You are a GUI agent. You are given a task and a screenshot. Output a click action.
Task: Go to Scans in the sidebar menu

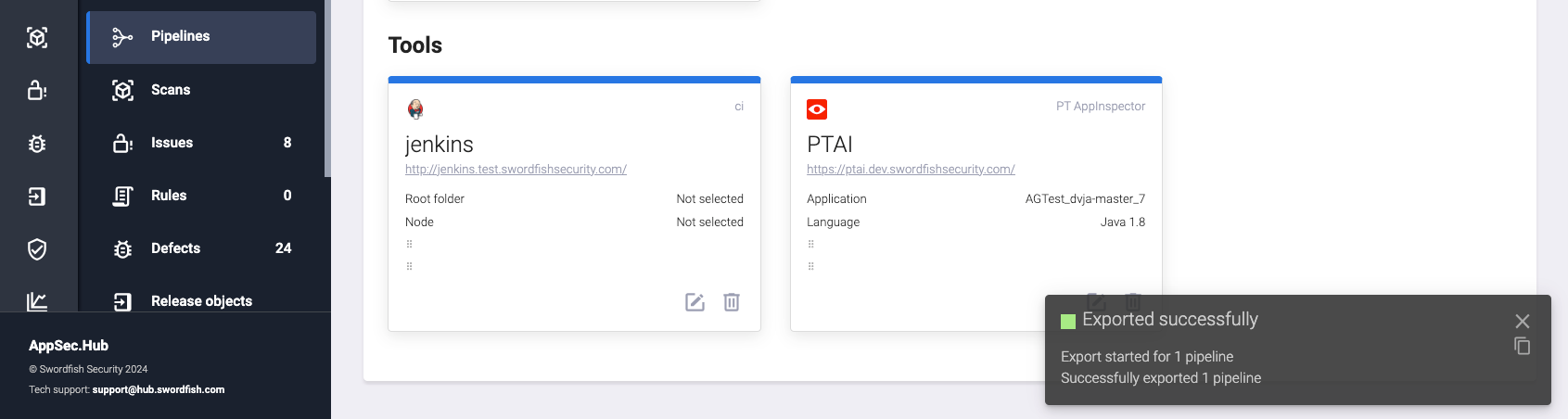(x=171, y=90)
